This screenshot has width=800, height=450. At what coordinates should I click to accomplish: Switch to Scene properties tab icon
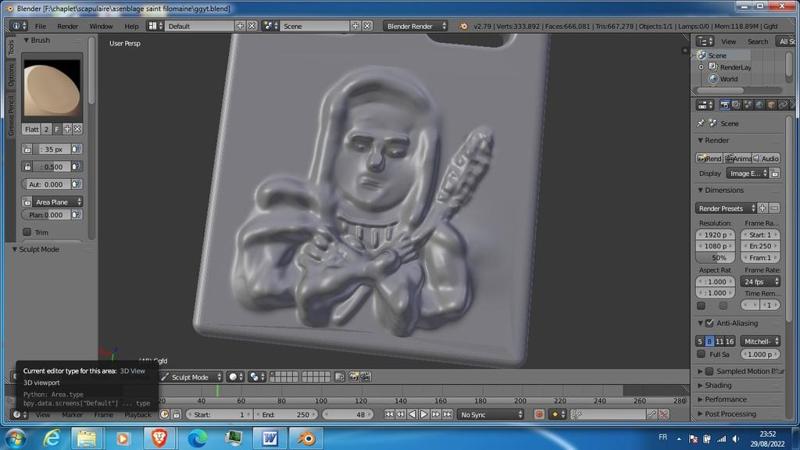(x=747, y=105)
